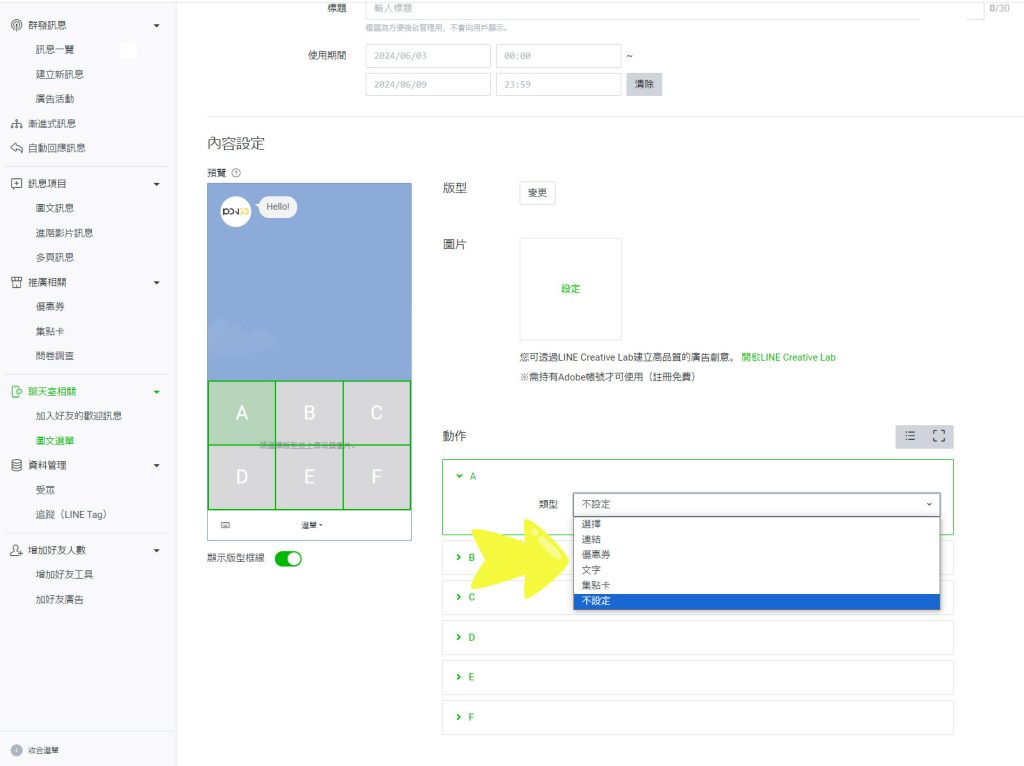Click the 群發訊息 broadcast icon in sidebar
Image resolution: width=1024 pixels, height=766 pixels.
coord(16,25)
